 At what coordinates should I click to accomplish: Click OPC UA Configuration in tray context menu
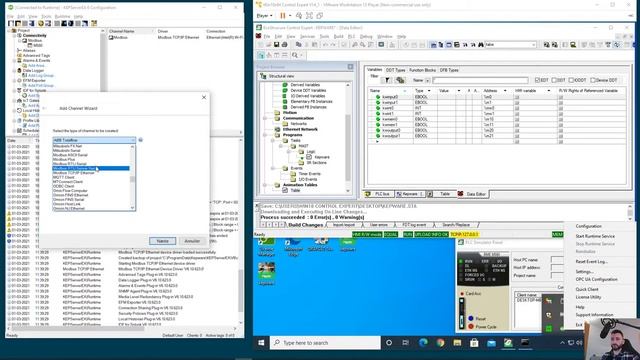[x=596, y=280]
